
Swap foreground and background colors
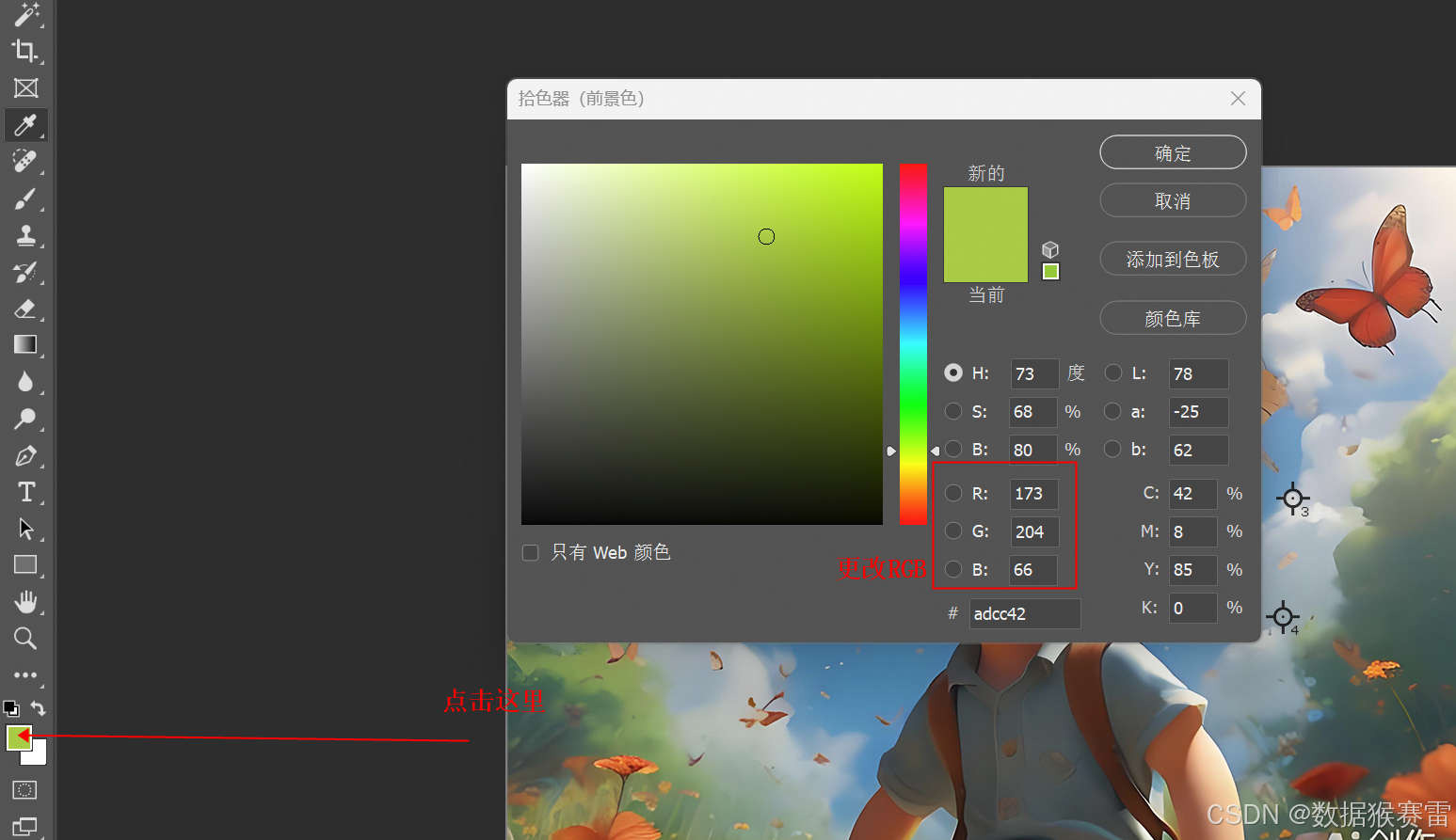point(38,708)
